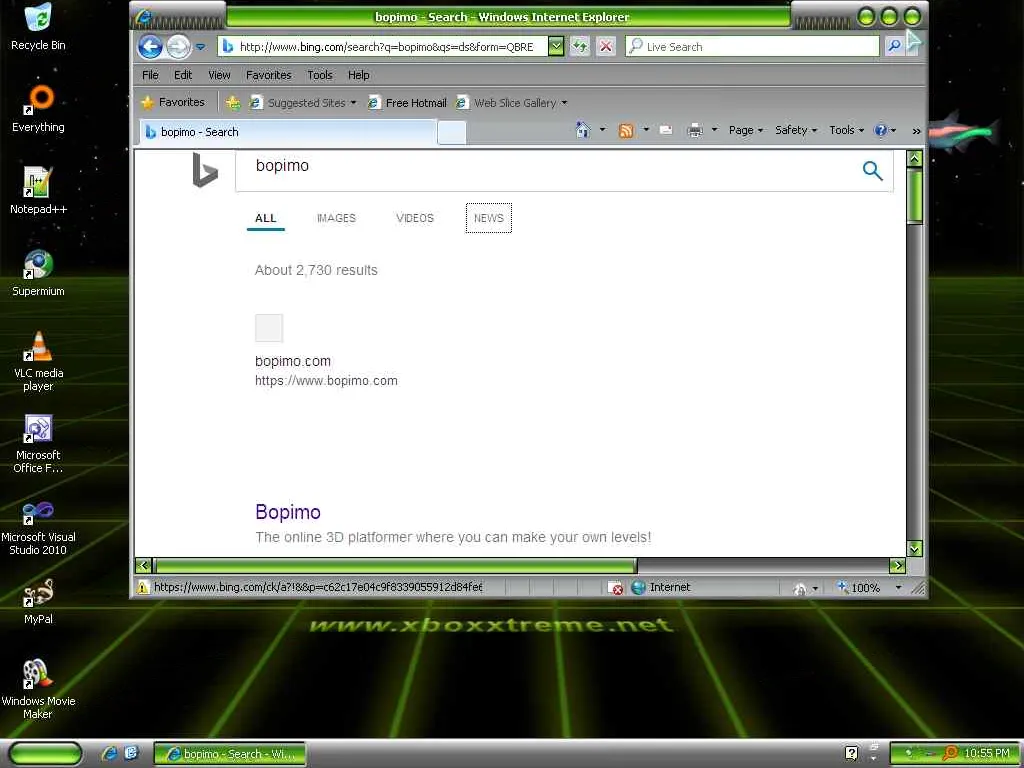Open the recent pages dropdown arrow

pyautogui.click(x=200, y=47)
